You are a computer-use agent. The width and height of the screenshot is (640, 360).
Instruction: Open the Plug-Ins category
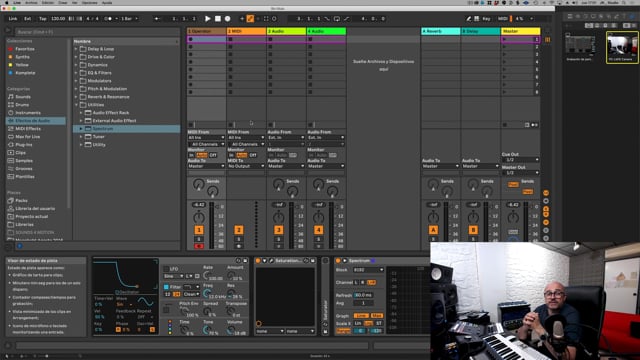click(x=24, y=144)
